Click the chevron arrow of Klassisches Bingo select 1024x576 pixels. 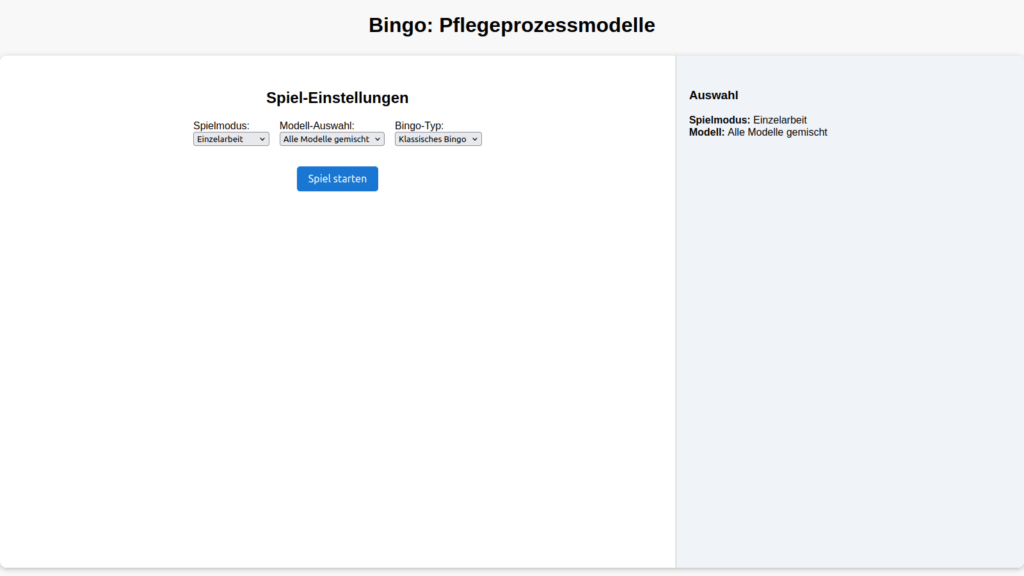(475, 139)
